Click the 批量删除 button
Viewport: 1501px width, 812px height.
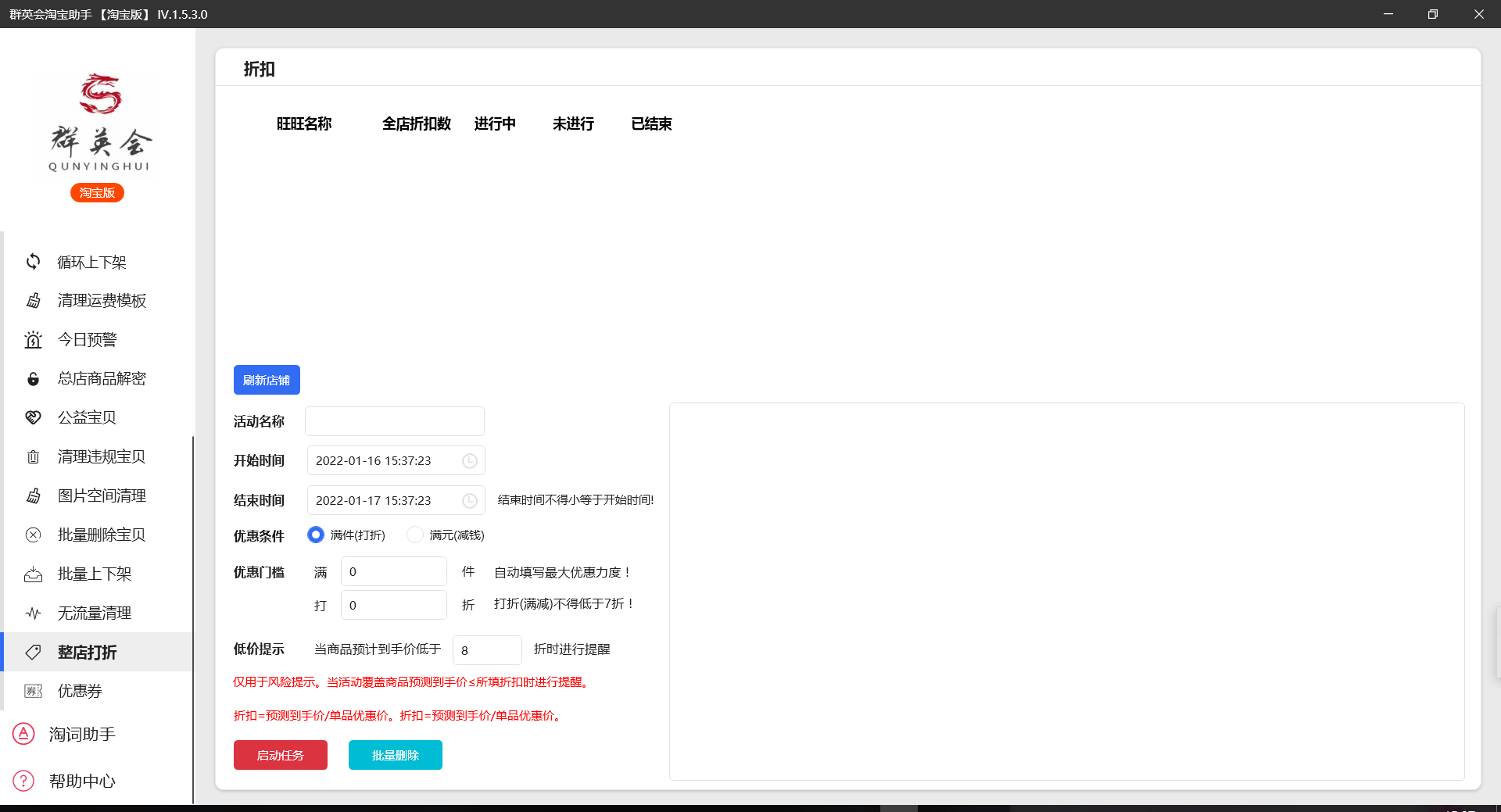coord(395,755)
